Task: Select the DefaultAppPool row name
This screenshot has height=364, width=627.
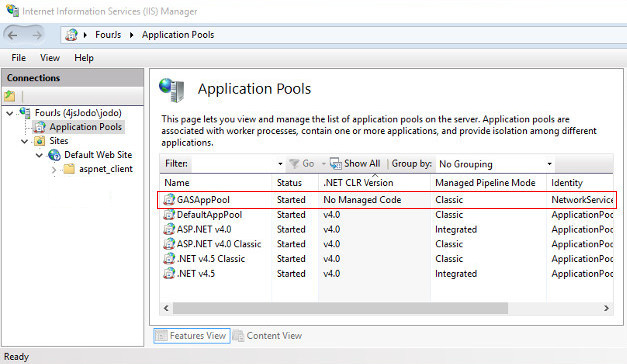Action: point(209,214)
